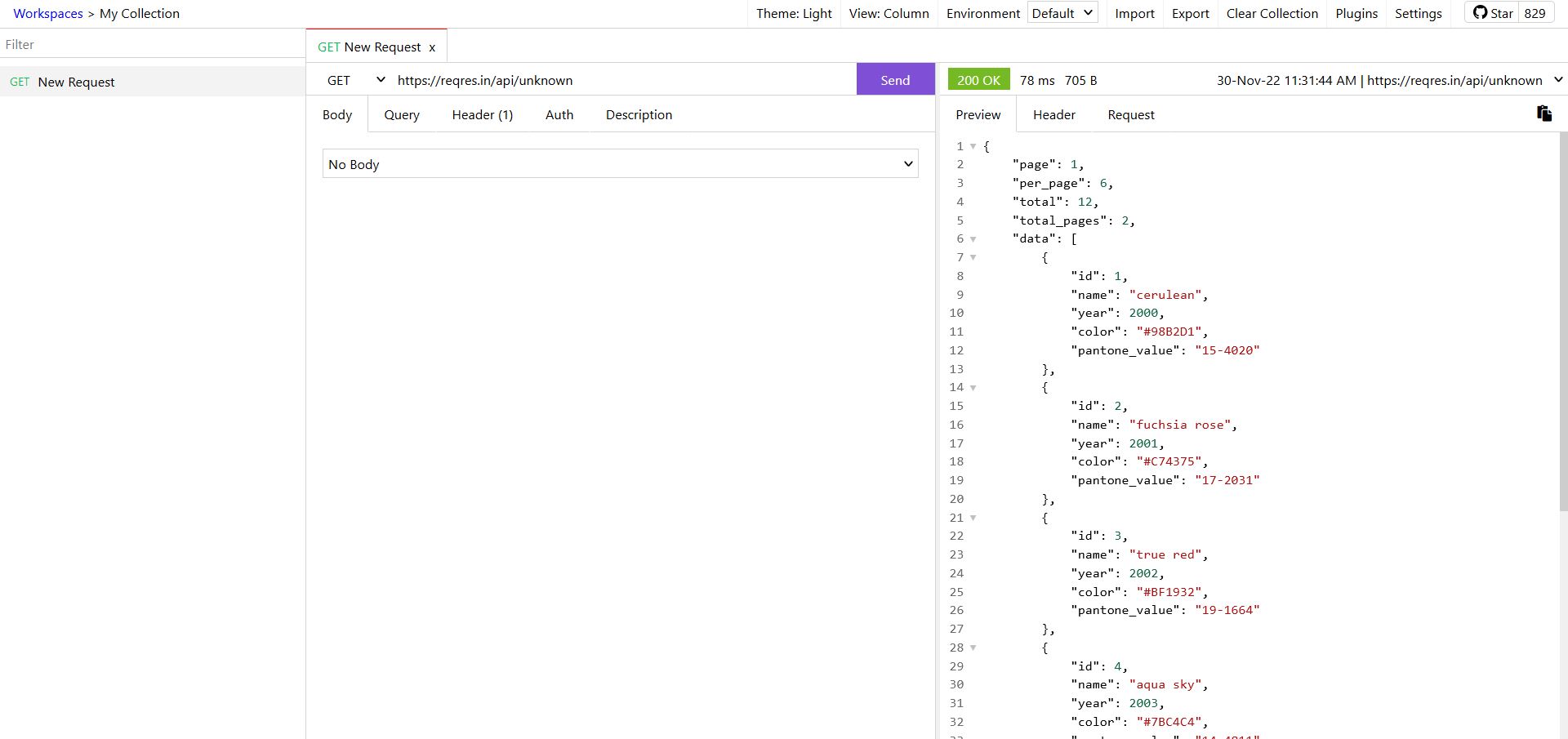Open the No Body type dropdown

(x=621, y=163)
